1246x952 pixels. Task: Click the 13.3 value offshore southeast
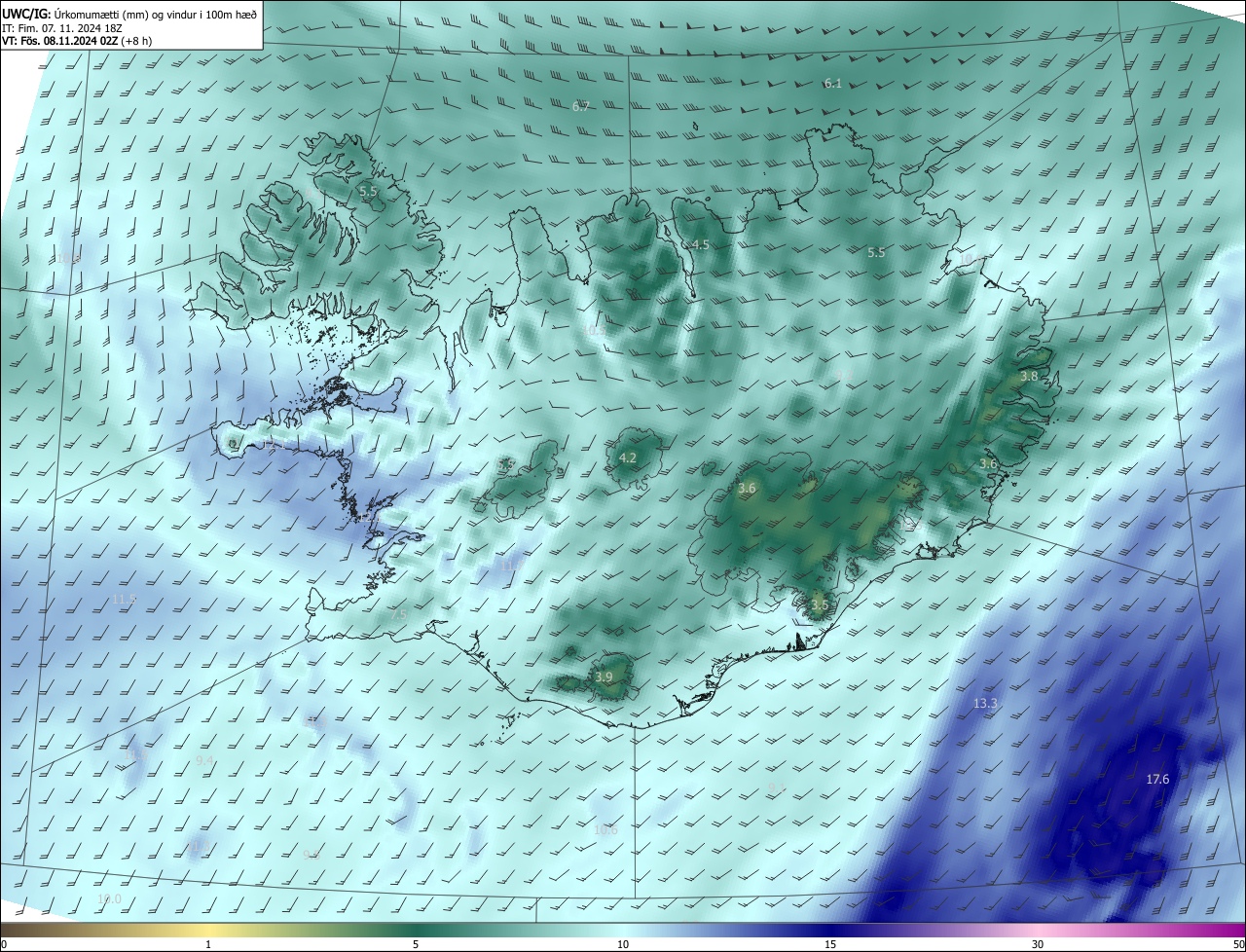[x=985, y=704]
